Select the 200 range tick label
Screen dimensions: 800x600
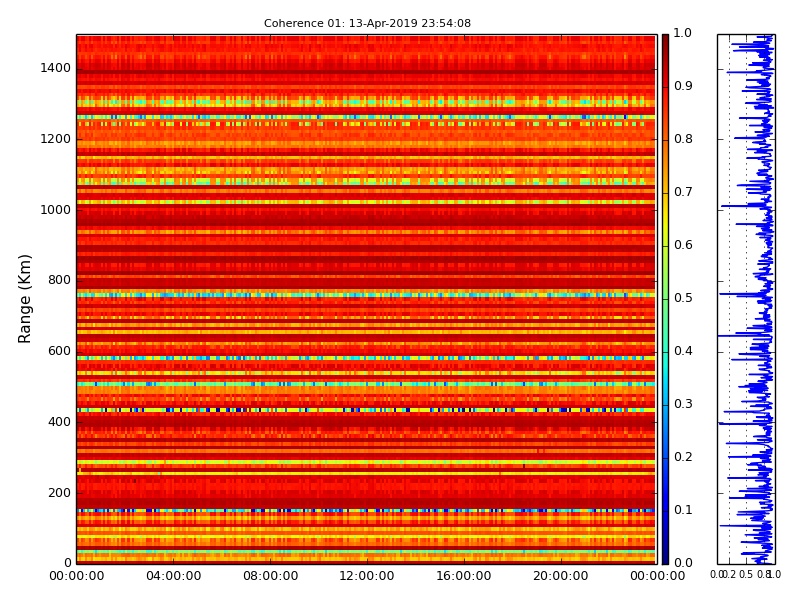point(59,493)
